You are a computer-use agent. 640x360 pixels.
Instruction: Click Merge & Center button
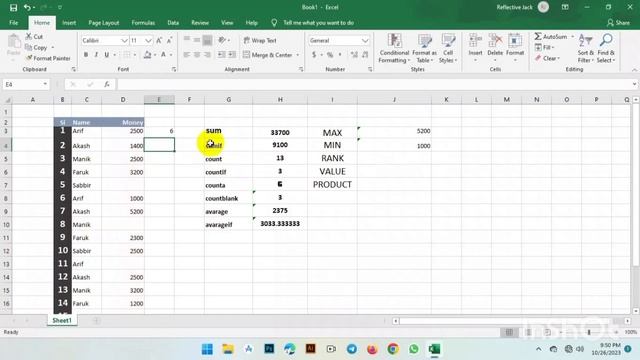coord(268,55)
